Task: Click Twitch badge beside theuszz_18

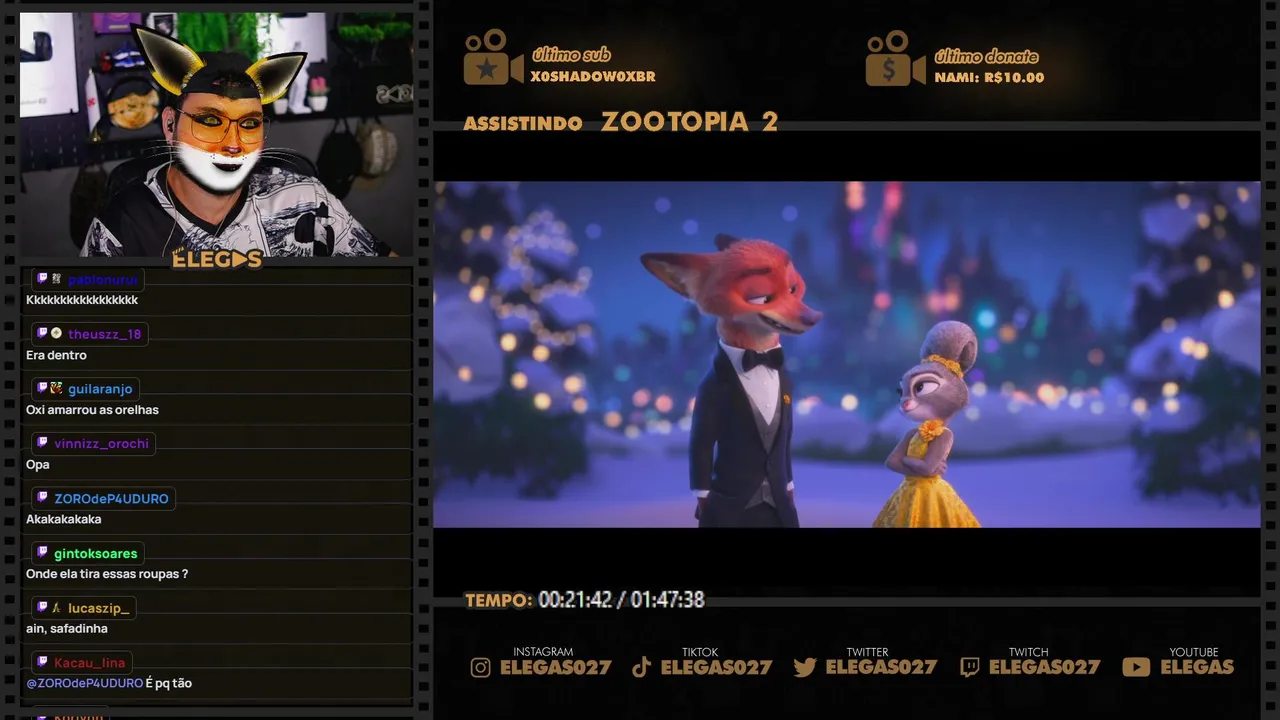Action: coord(42,333)
